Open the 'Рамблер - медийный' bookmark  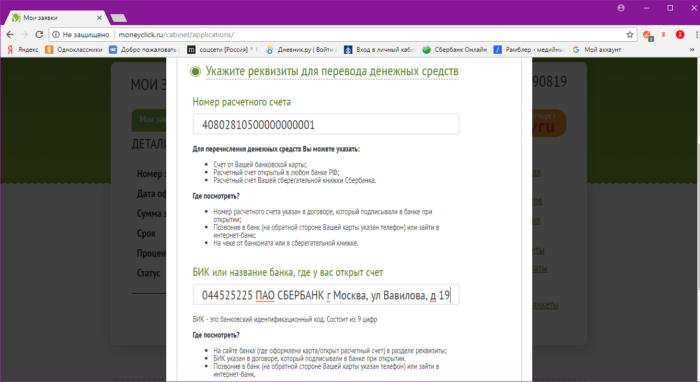point(529,50)
